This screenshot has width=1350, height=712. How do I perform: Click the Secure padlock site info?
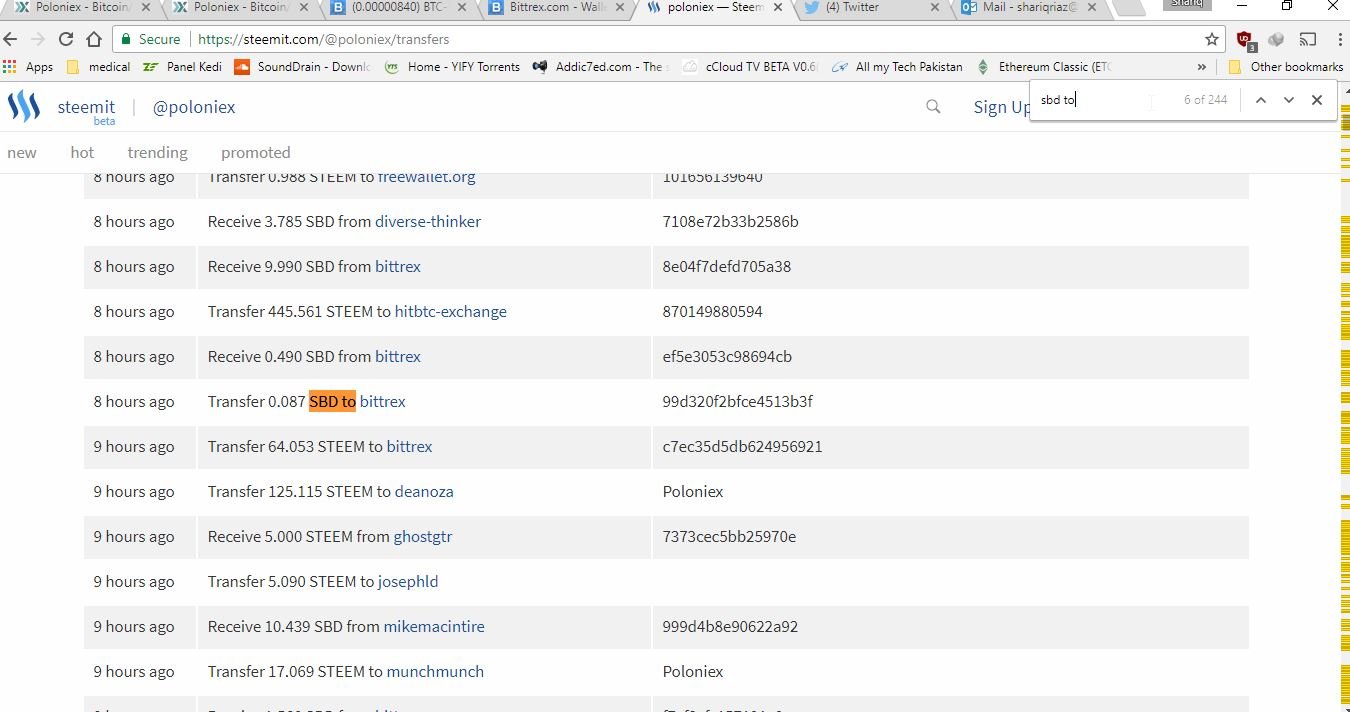point(151,40)
